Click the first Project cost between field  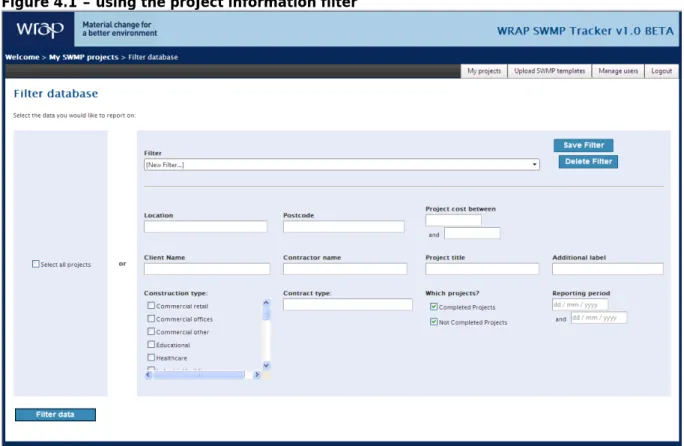coord(453,220)
